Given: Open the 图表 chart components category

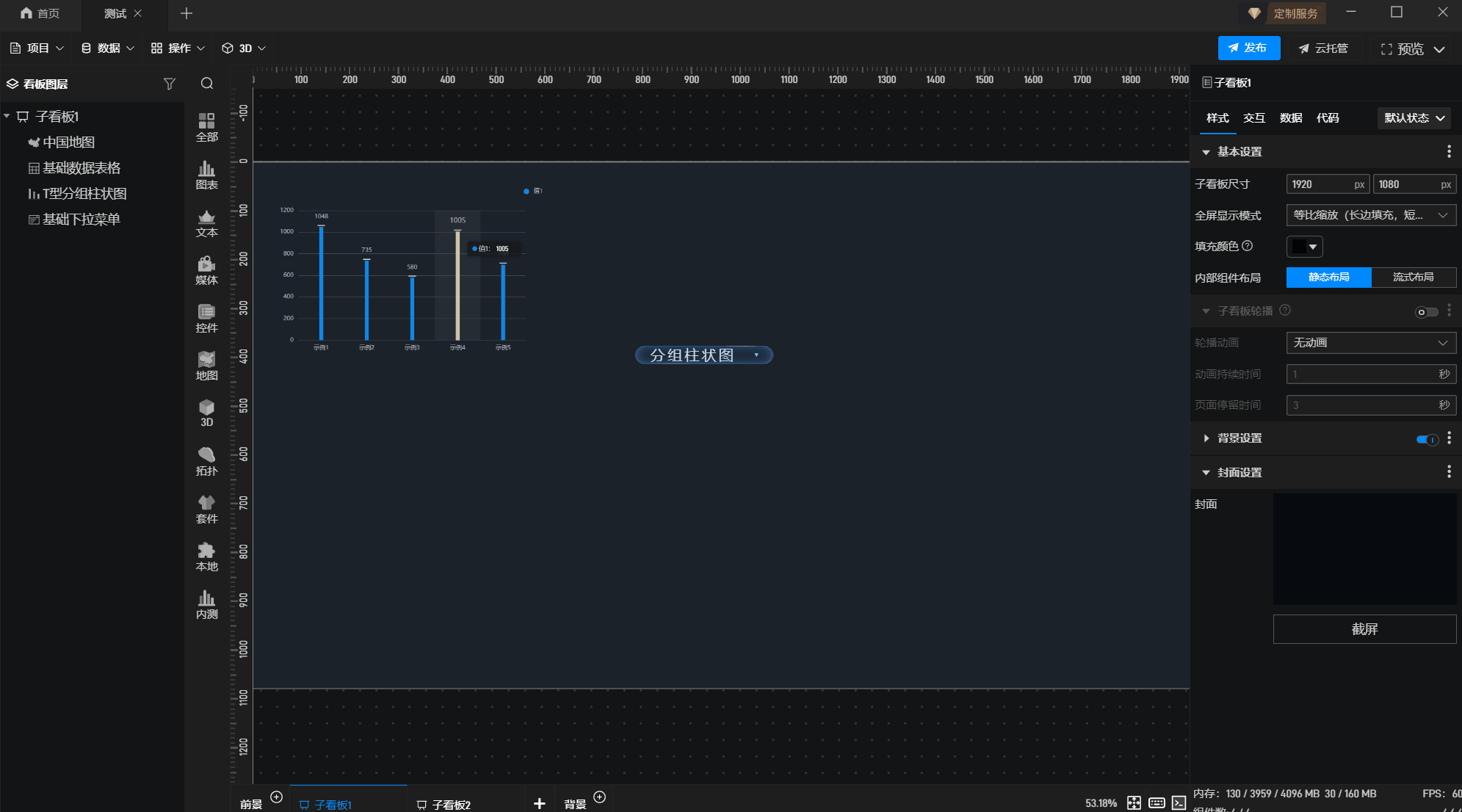Looking at the screenshot, I should (206, 175).
